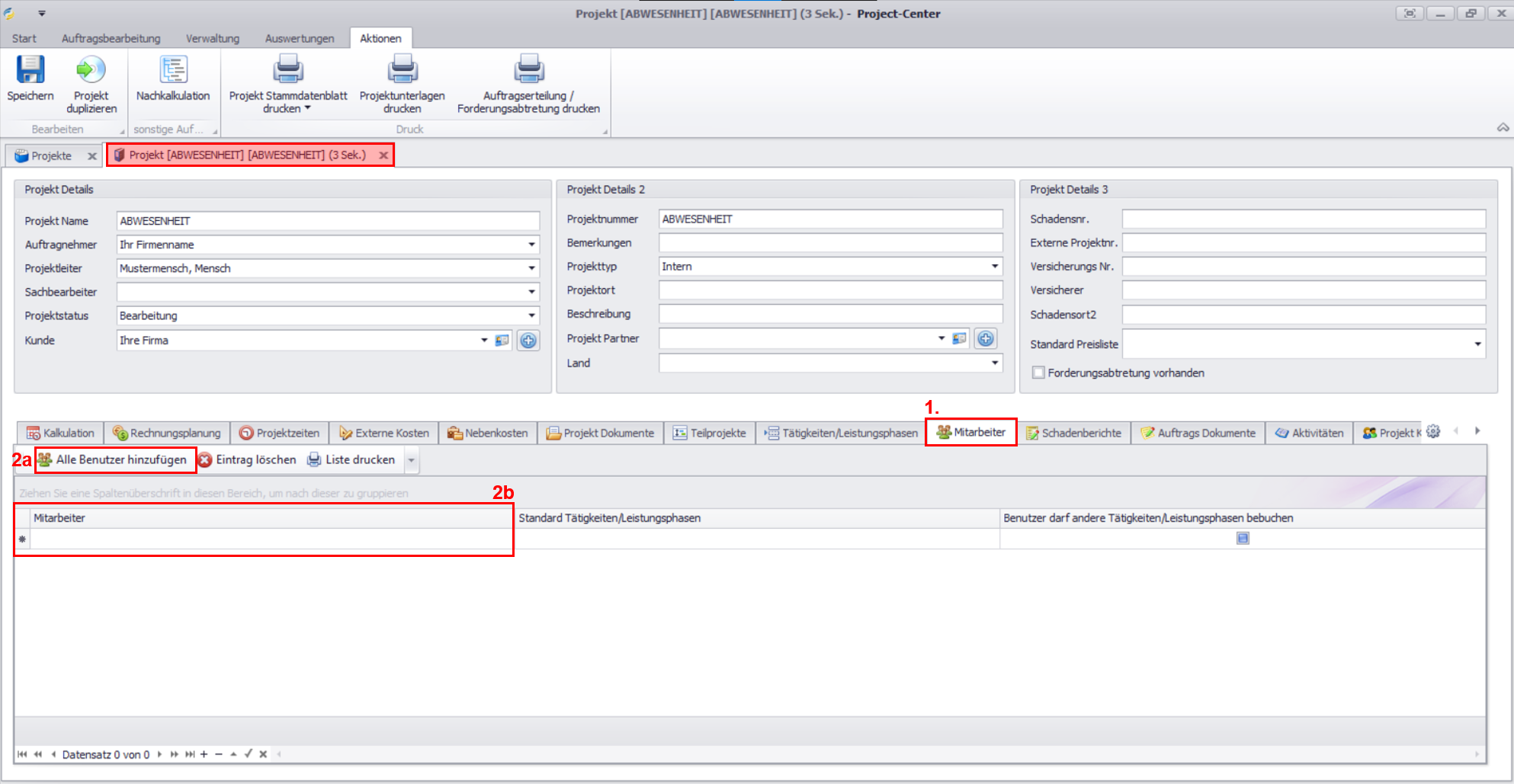Click the add customer plus icon next to Kunde
Screen dimensions: 1514x784
point(528,341)
